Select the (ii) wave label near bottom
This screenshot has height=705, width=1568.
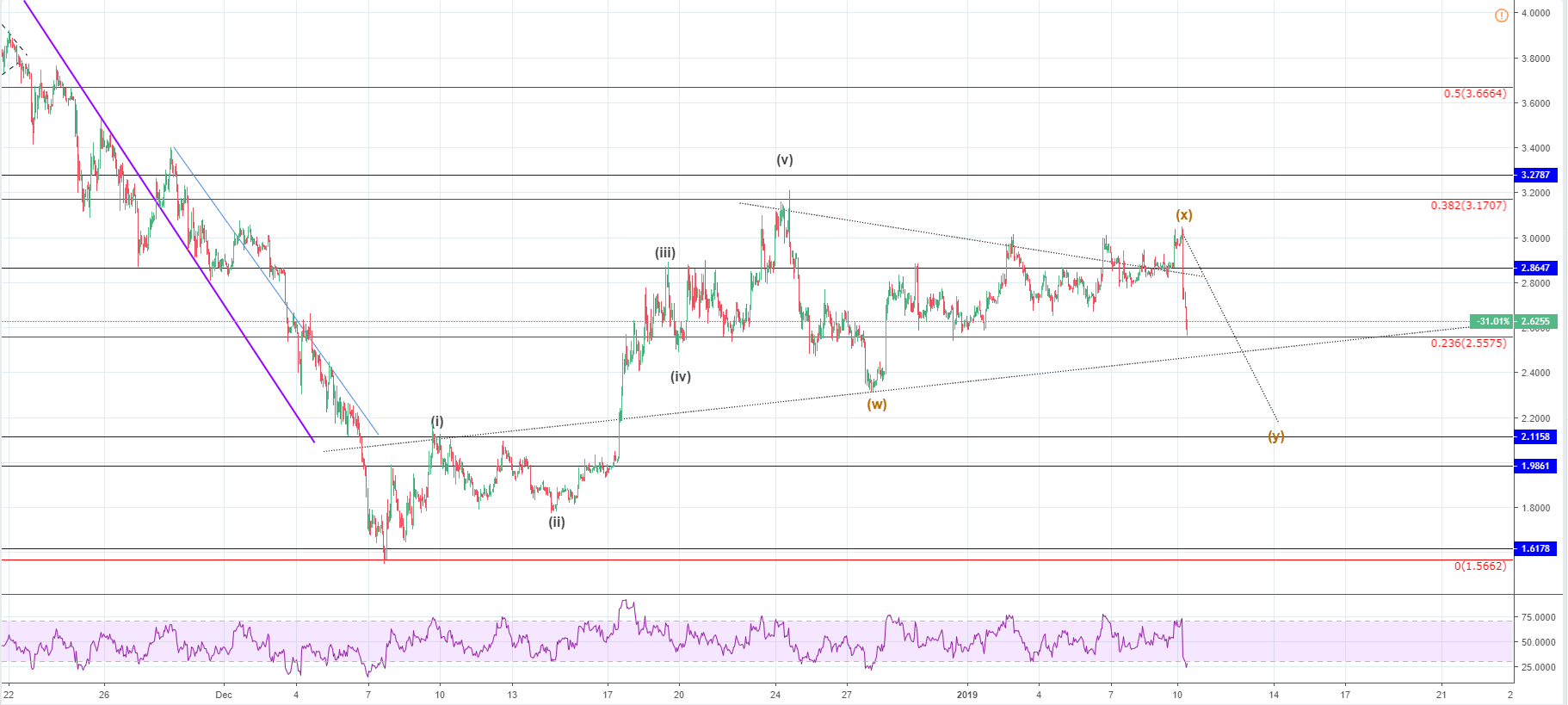(x=557, y=522)
